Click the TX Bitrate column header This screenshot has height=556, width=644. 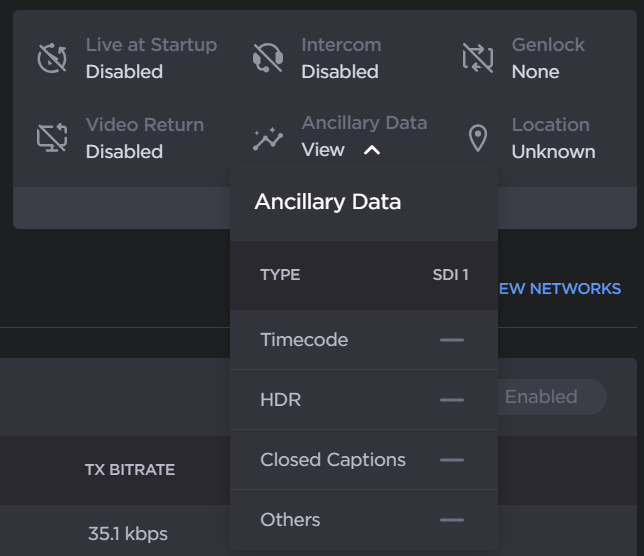click(130, 469)
